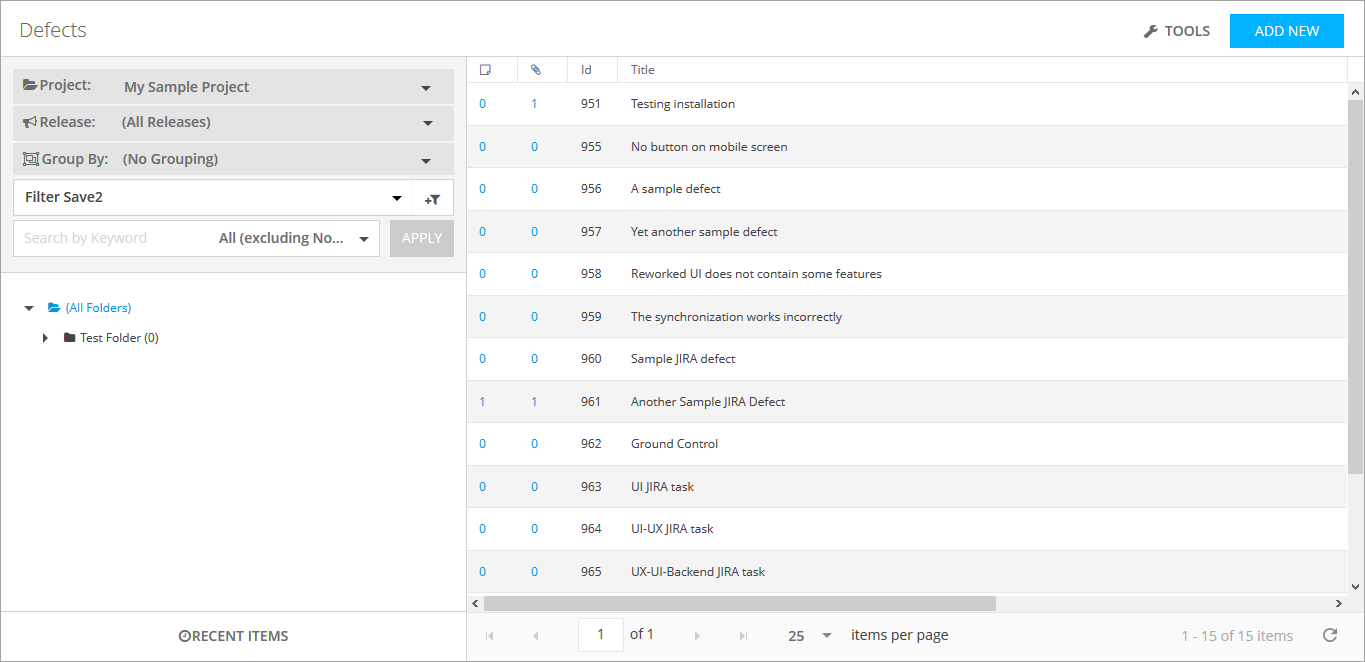The image size is (1365, 662).
Task: Click the Add New button
Action: 1286,31
